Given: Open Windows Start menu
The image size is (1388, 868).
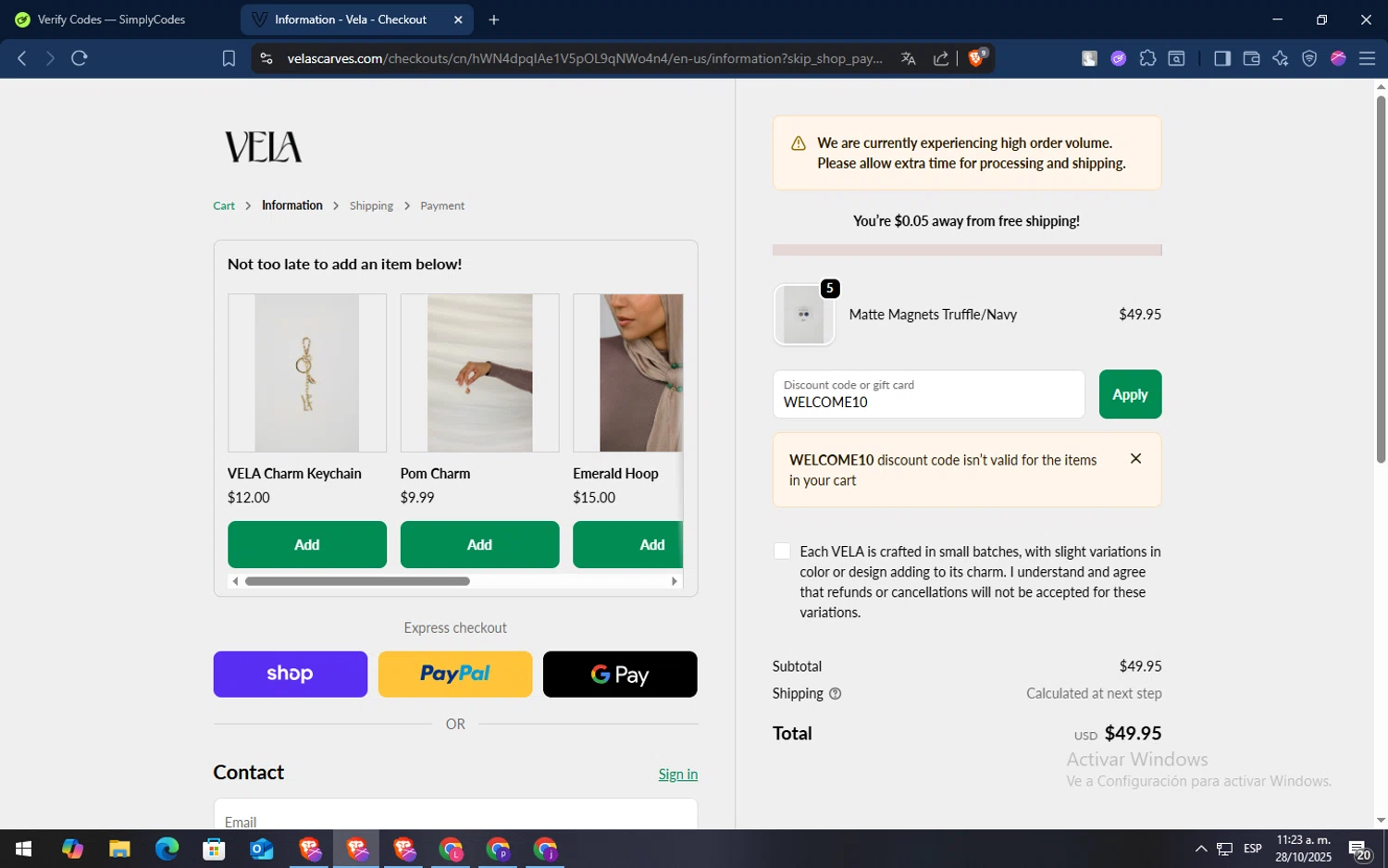Looking at the screenshot, I should 24,849.
